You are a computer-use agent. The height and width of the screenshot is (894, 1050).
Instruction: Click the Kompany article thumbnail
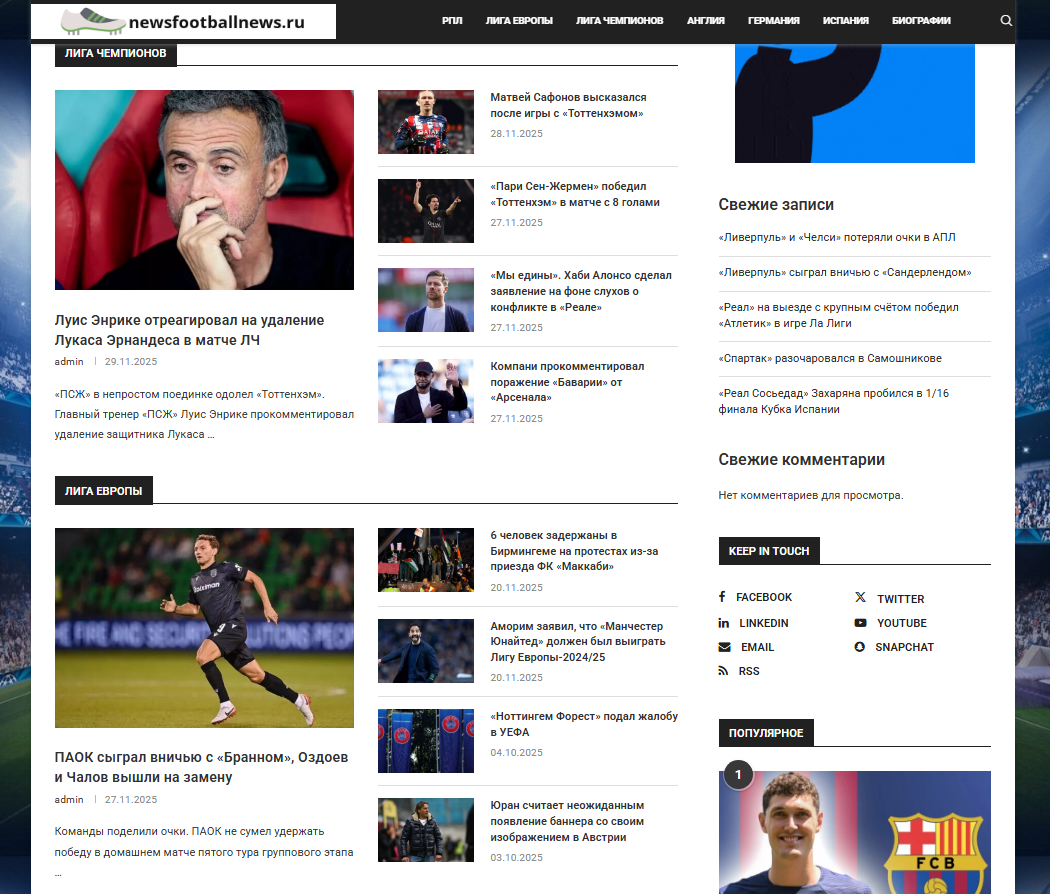pos(426,391)
